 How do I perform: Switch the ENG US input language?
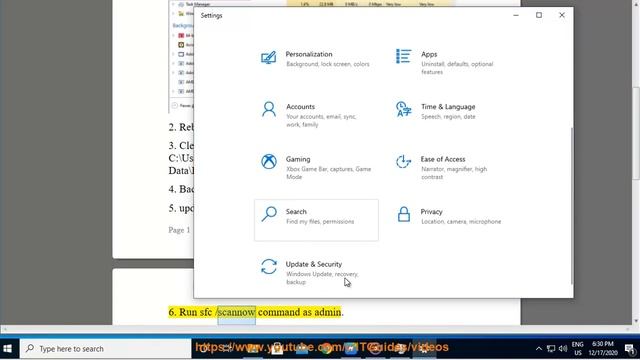[578, 349]
